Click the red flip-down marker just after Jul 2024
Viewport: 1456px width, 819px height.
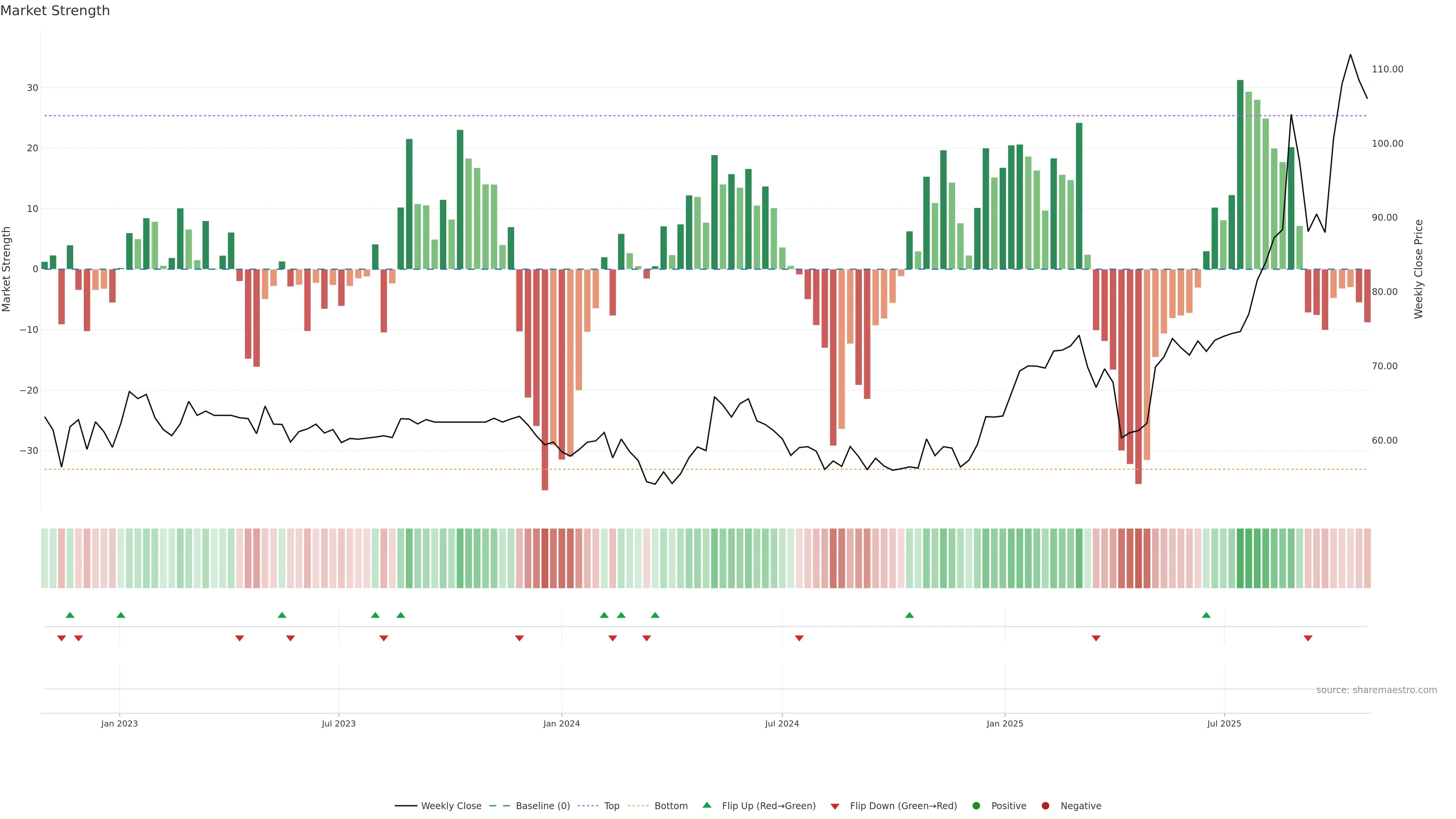799,638
